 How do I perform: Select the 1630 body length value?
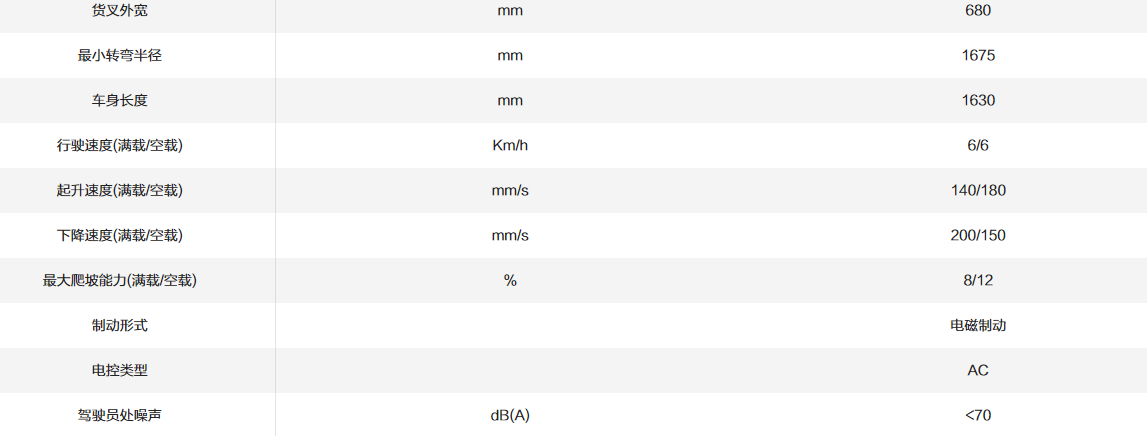click(978, 101)
